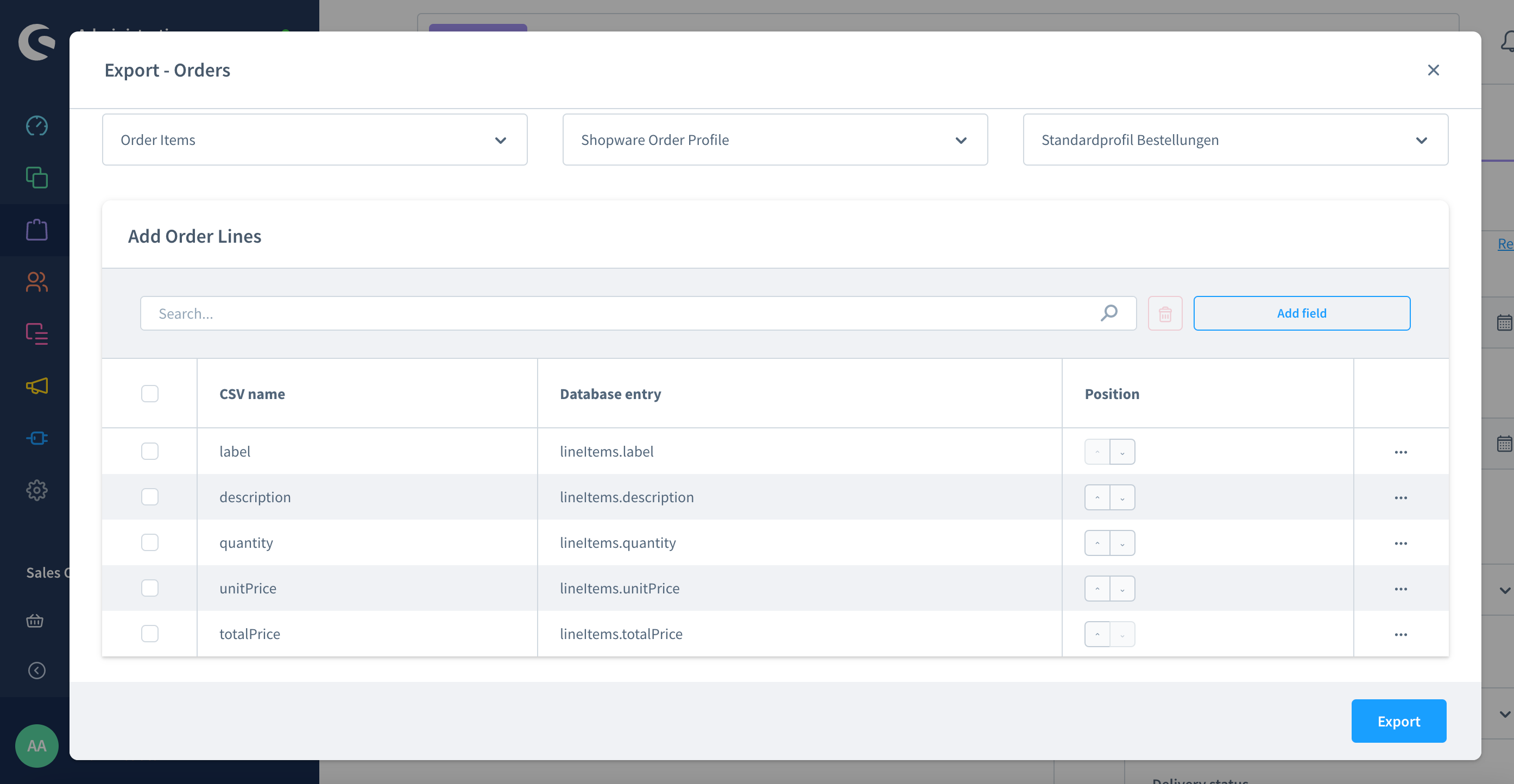Check the unitPrice row checkbox
Screen dimensions: 1514x784
[150, 587]
